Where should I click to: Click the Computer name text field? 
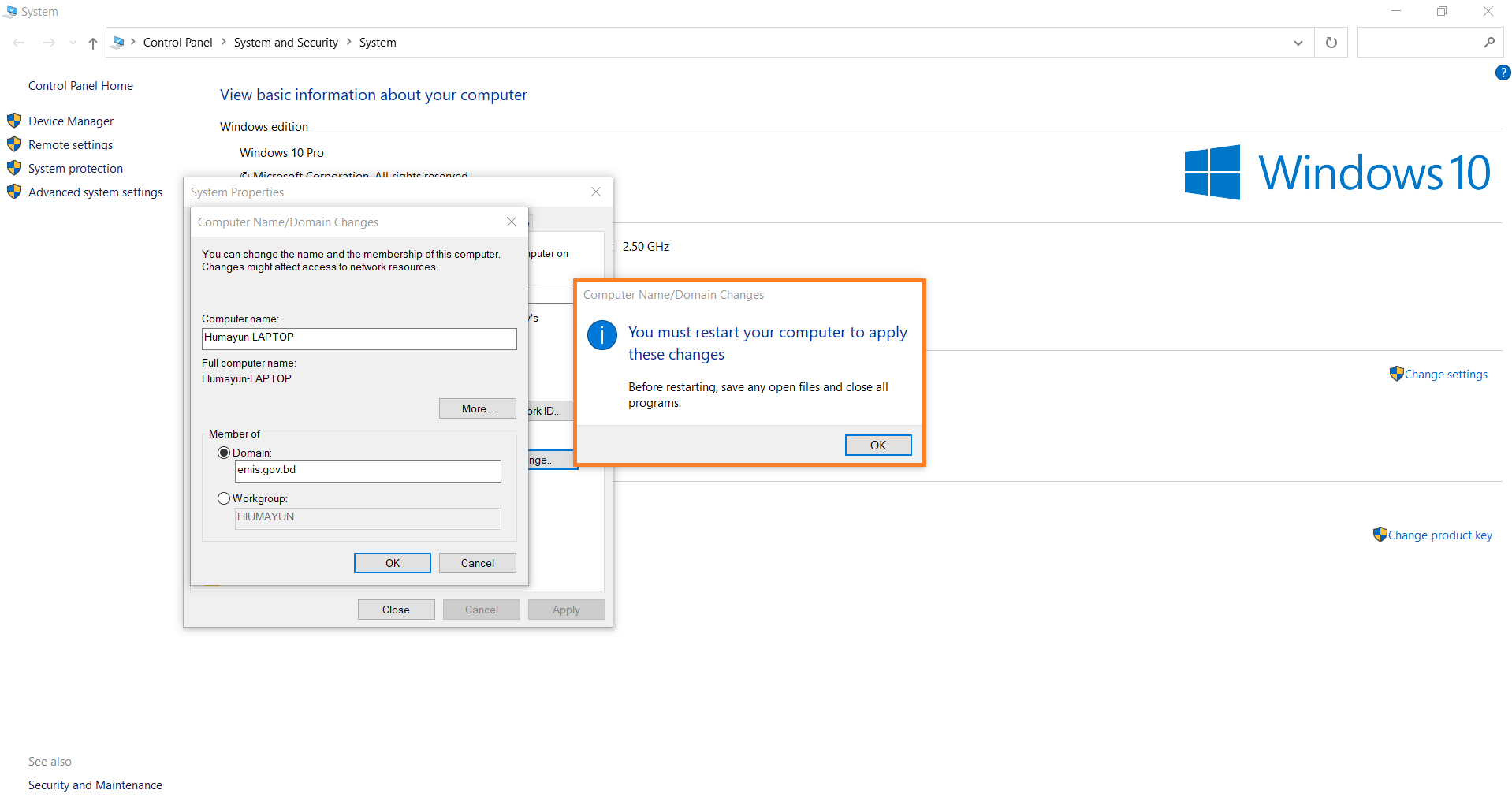click(x=359, y=338)
